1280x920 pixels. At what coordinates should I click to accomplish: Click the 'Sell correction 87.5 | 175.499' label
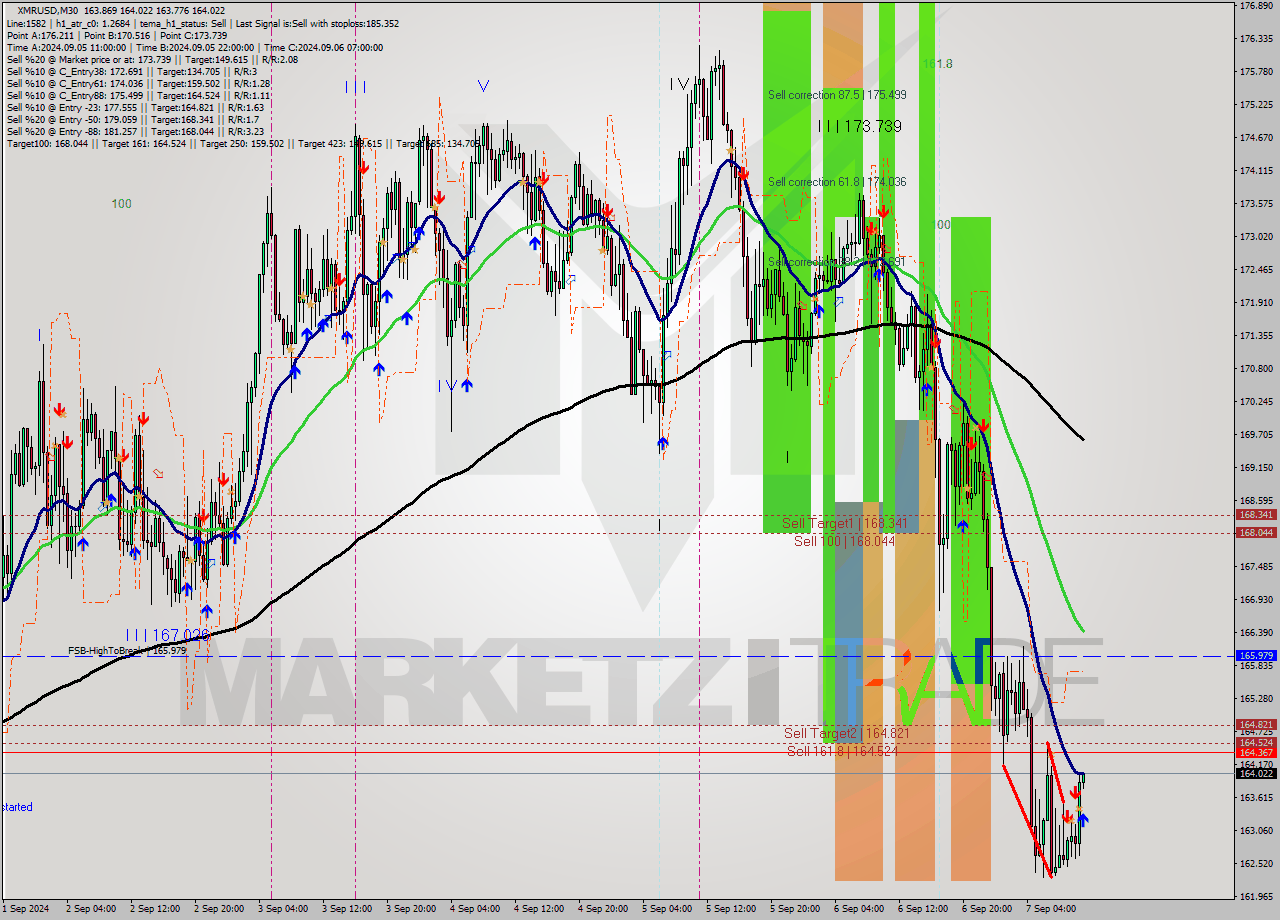[837, 95]
